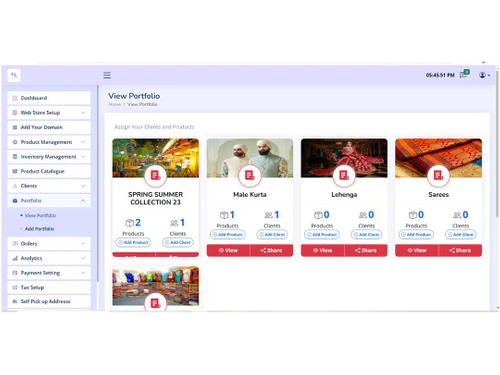Click the Dashboard sidebar icon
This screenshot has height=375, width=500.
click(15, 98)
